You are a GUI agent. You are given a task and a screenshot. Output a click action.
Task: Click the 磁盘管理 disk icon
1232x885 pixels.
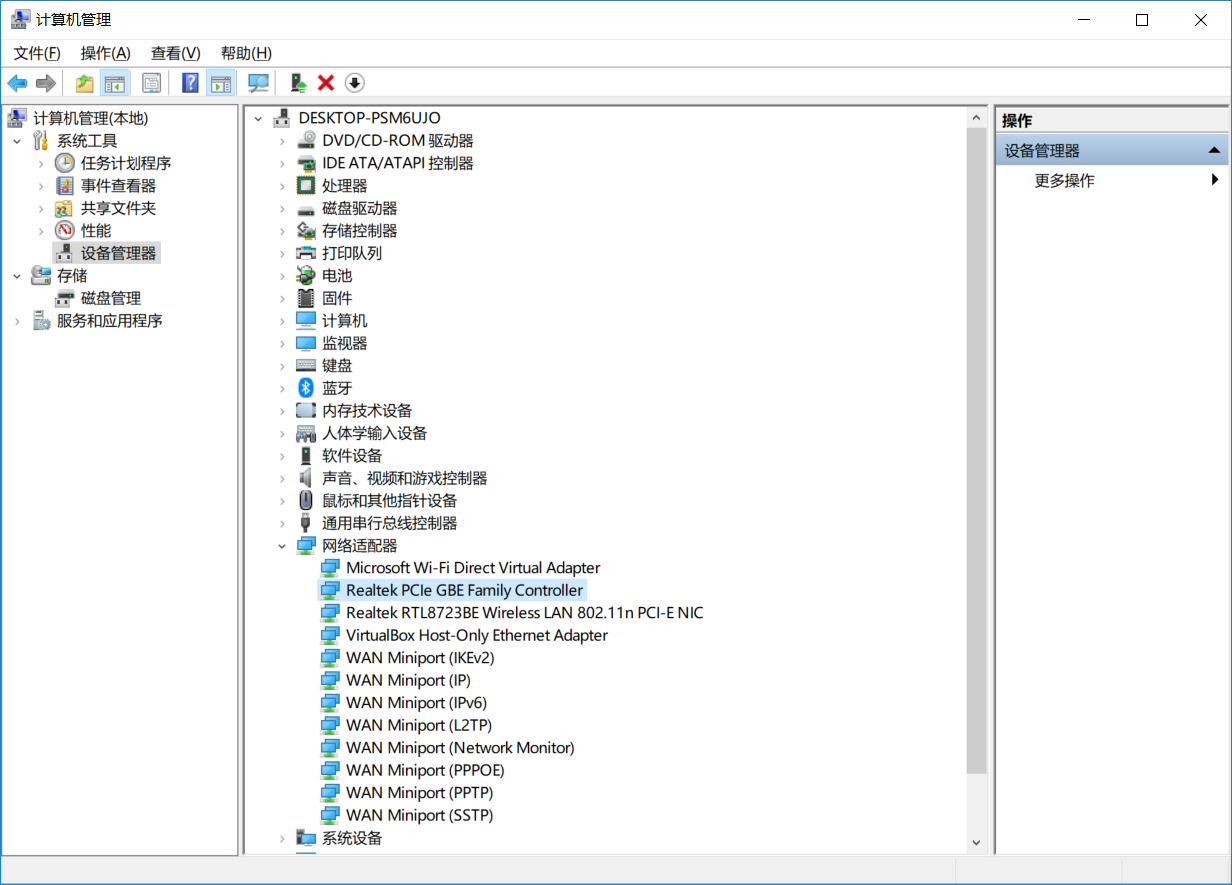[x=64, y=298]
